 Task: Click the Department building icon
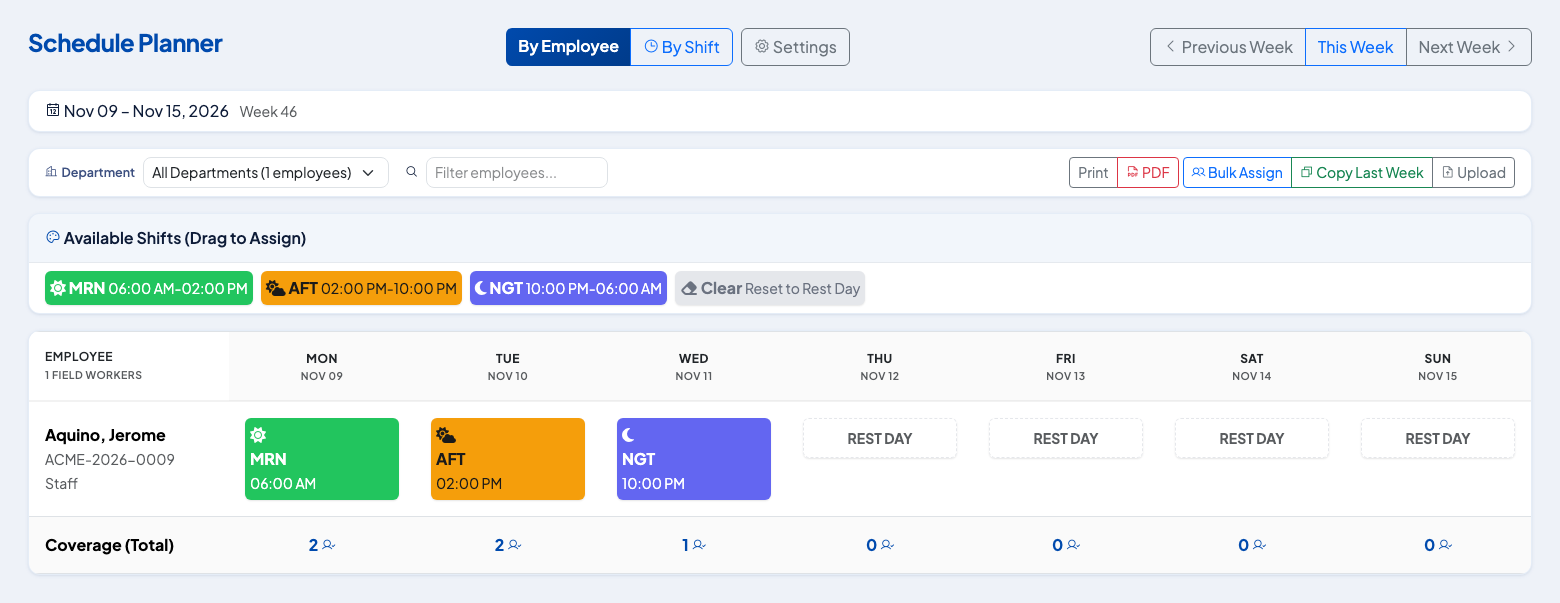tap(51, 172)
